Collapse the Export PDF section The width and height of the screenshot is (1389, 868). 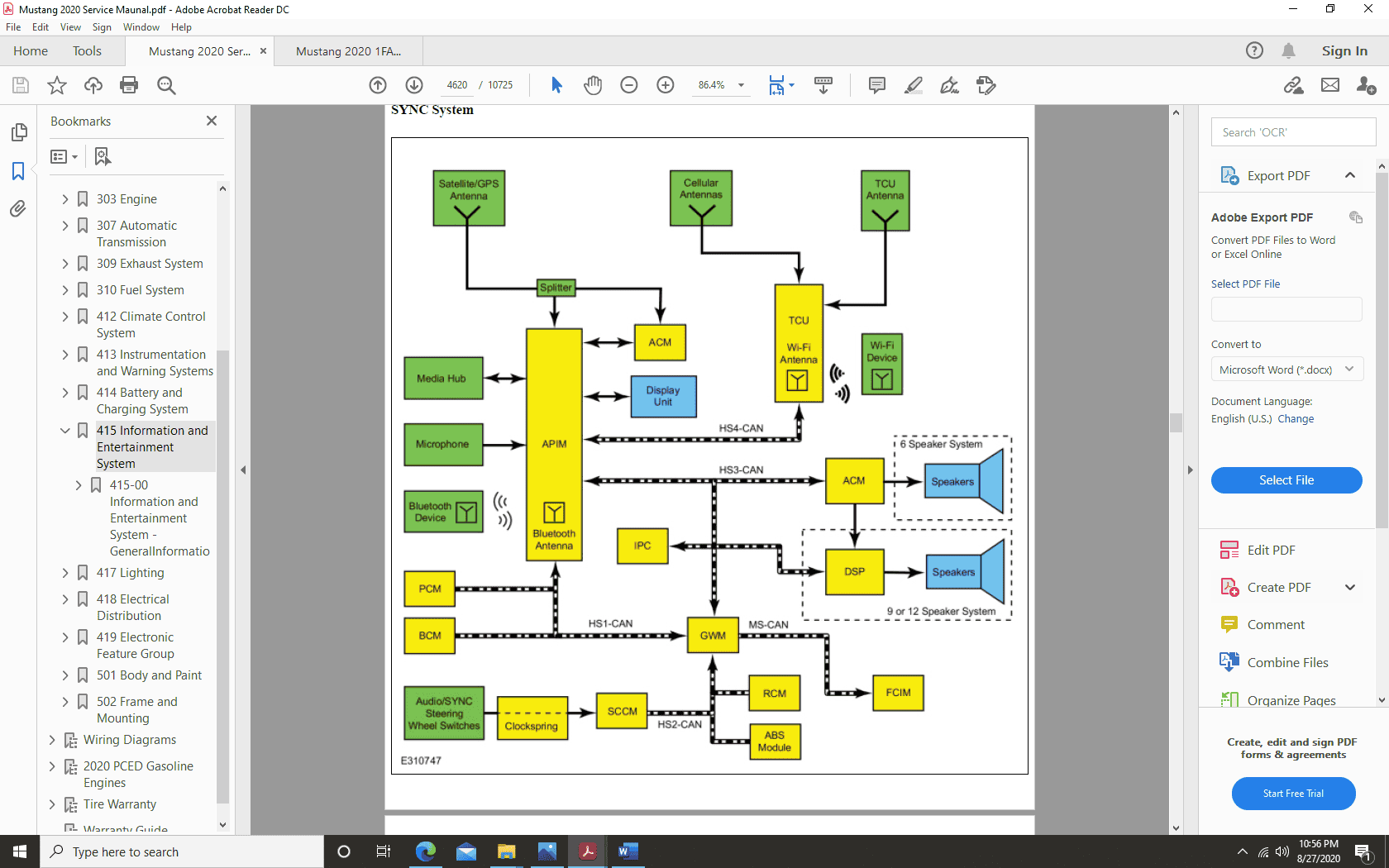[1350, 175]
